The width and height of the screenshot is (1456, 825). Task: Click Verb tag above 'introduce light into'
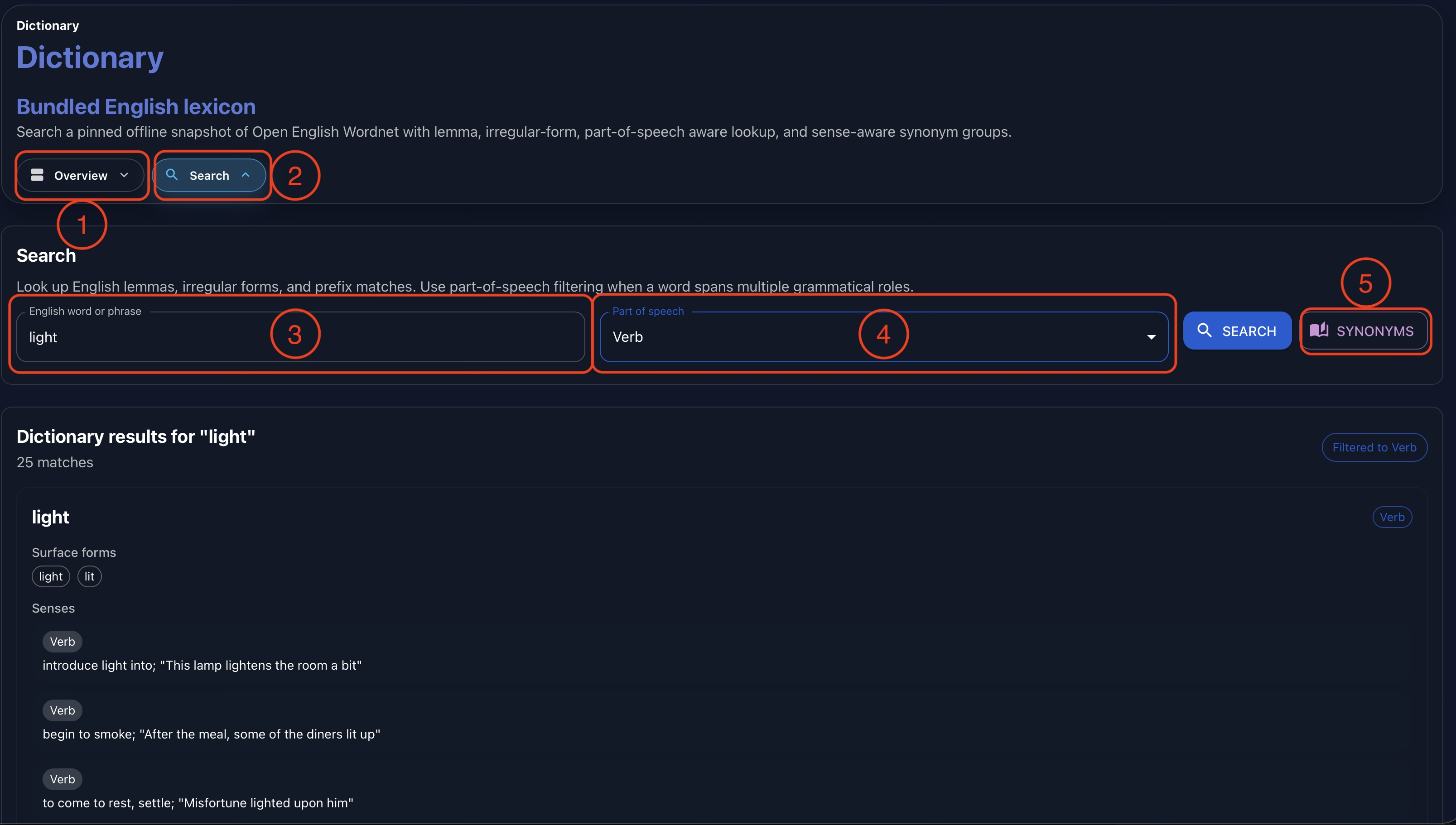tap(63, 642)
